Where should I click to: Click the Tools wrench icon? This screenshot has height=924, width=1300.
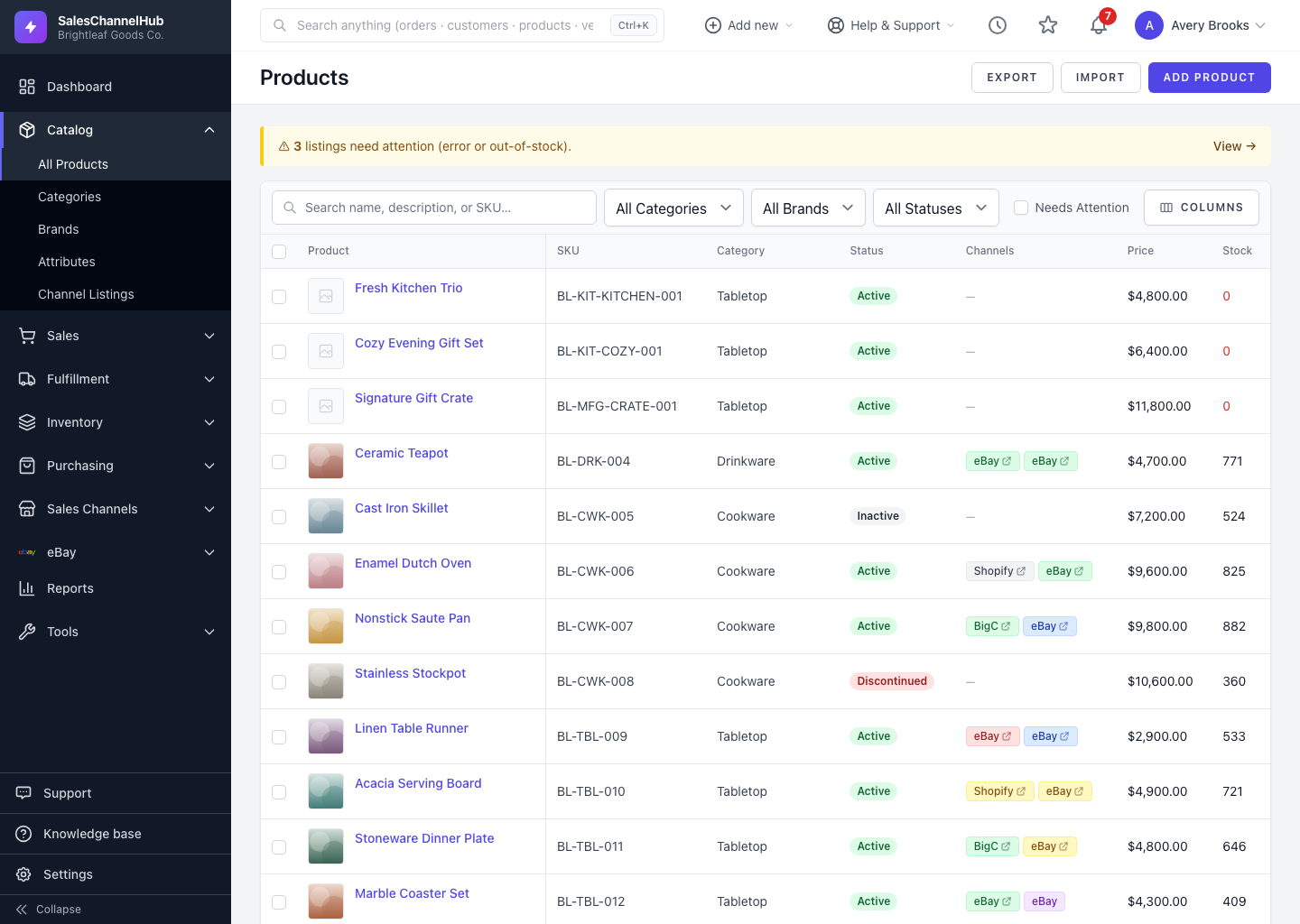click(x=27, y=632)
